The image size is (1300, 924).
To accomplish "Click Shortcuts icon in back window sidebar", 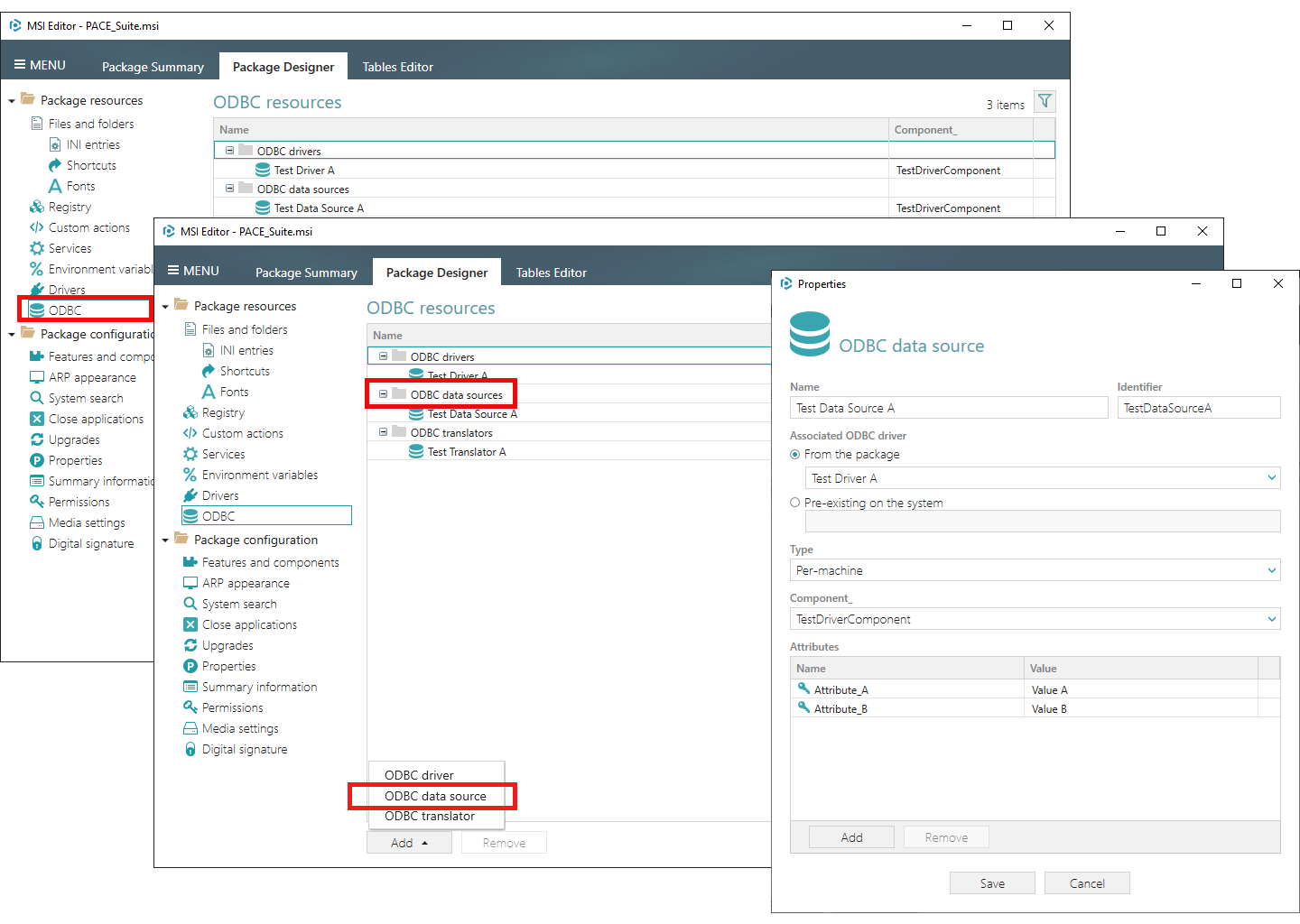I will point(55,165).
